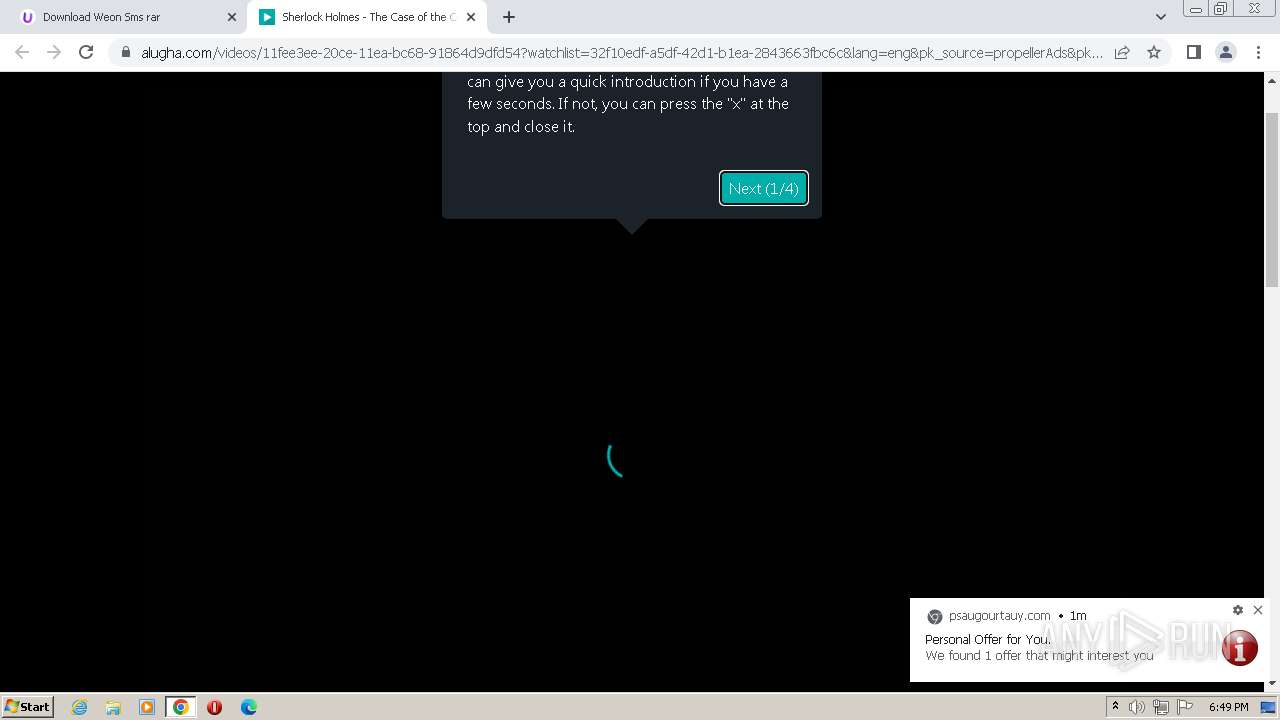
Task: Close the Download Weon Sms rar tab
Action: coord(232,17)
